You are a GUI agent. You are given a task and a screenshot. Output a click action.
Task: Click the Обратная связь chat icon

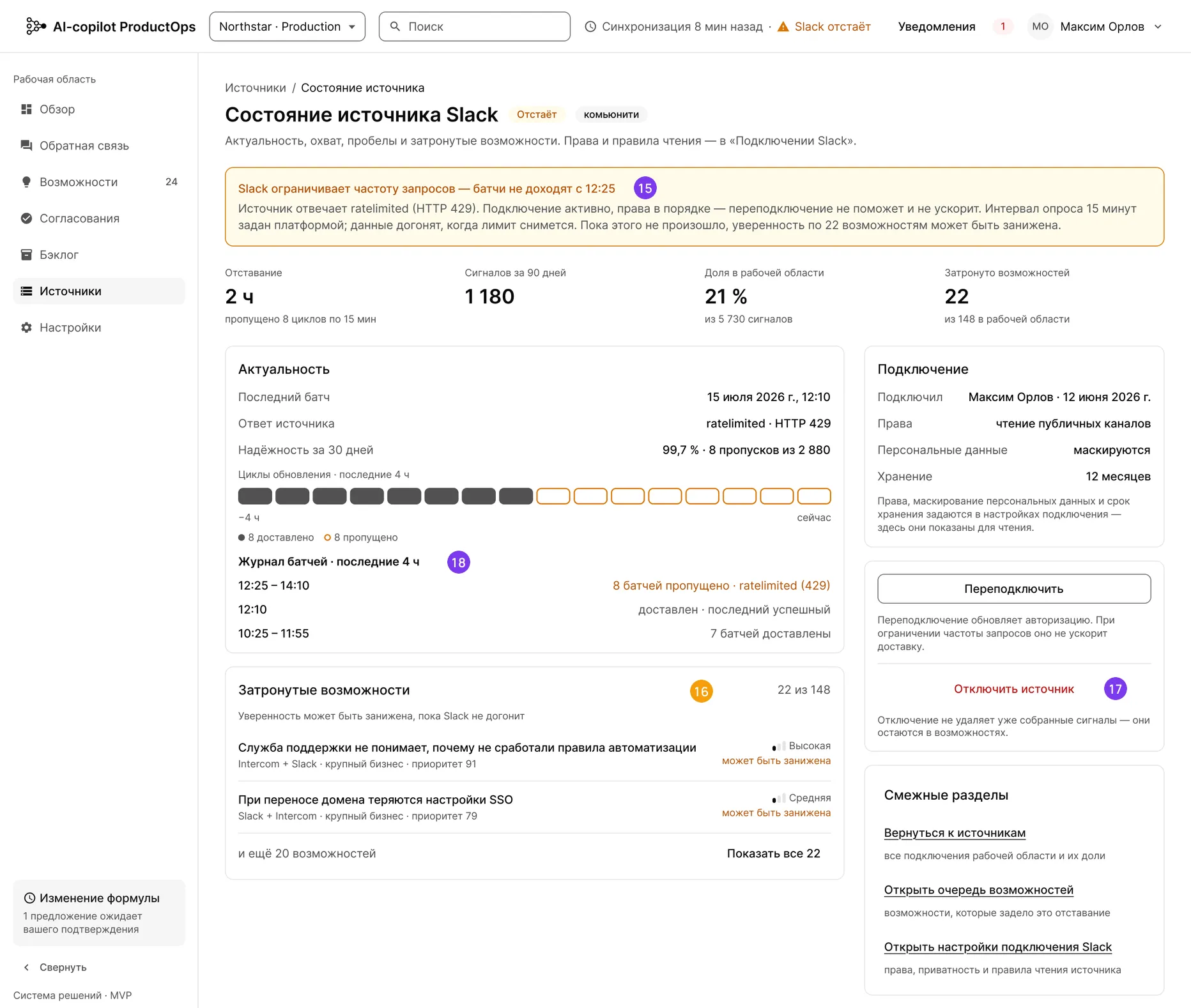pyautogui.click(x=26, y=146)
